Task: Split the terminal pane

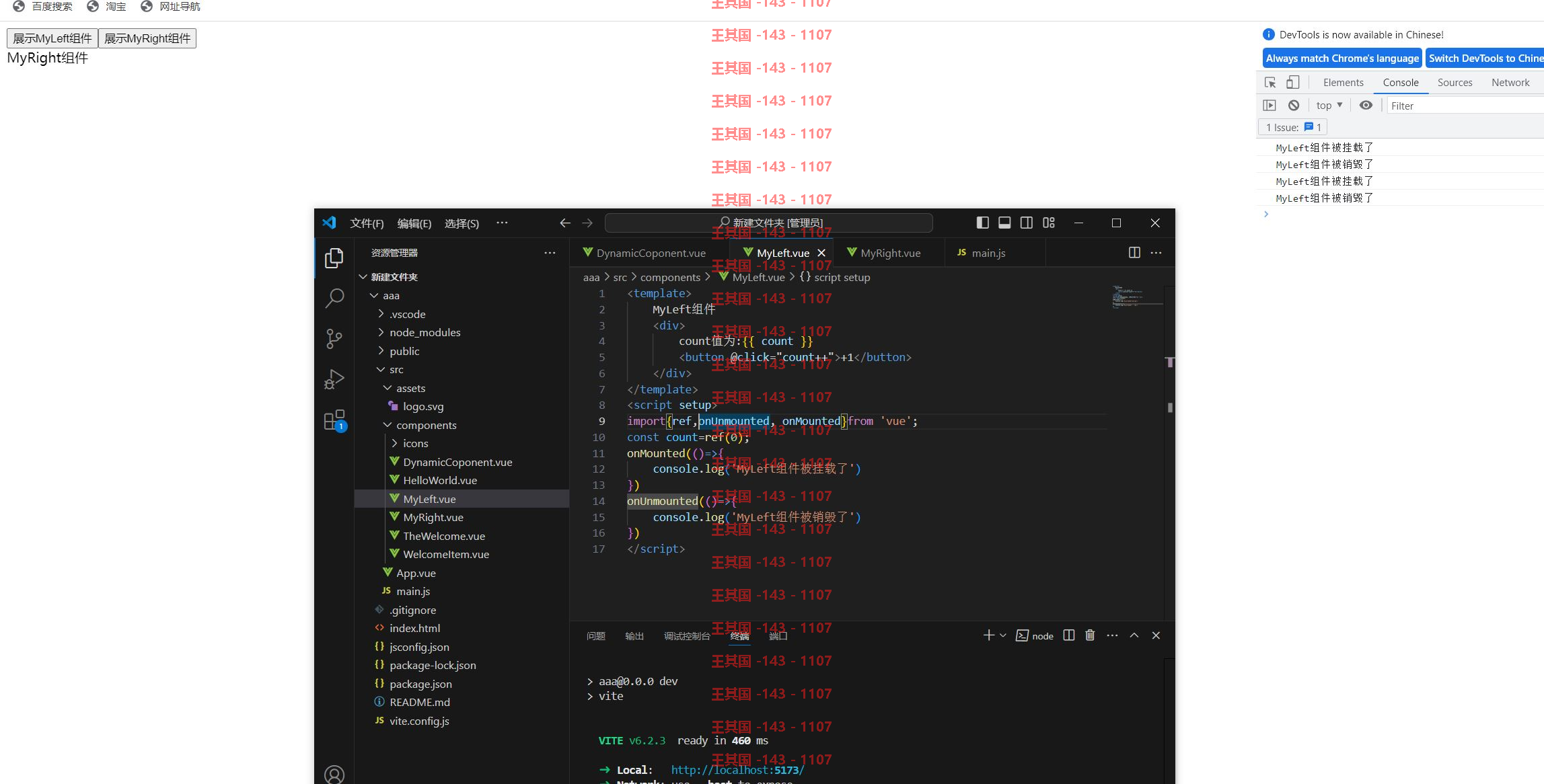Action: coord(1069,635)
